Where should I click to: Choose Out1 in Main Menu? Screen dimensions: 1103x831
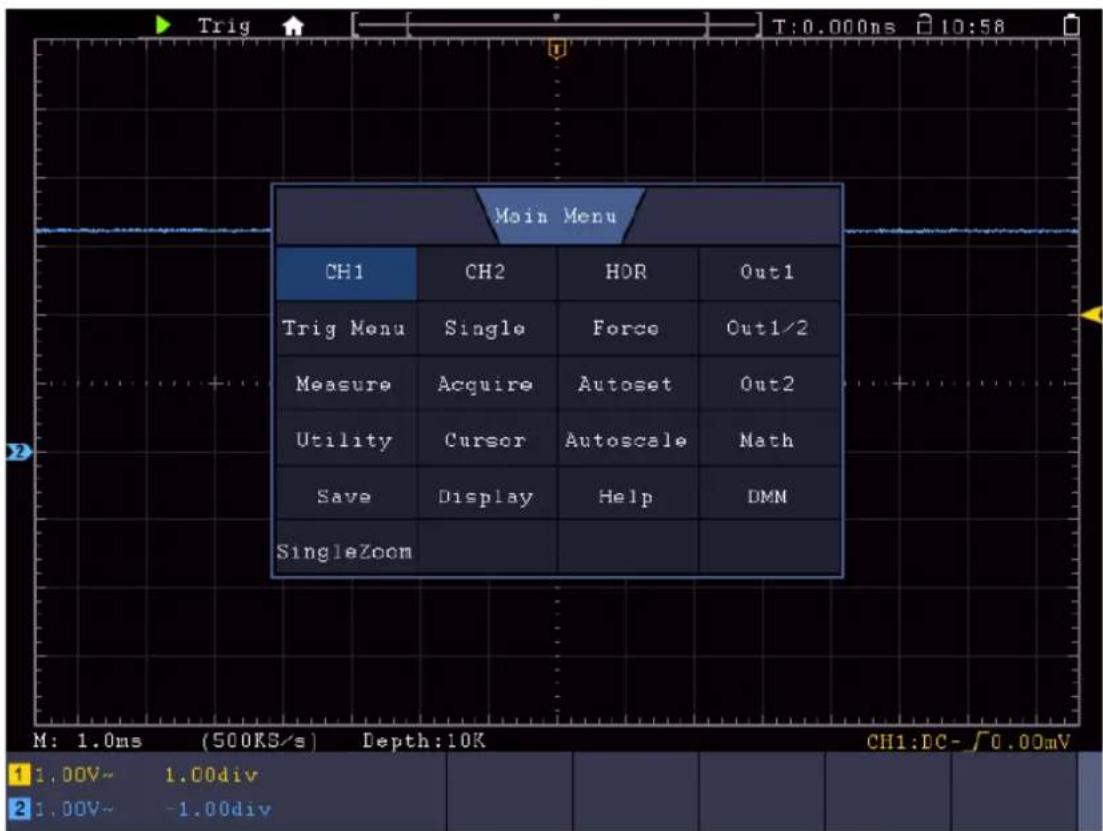(768, 272)
